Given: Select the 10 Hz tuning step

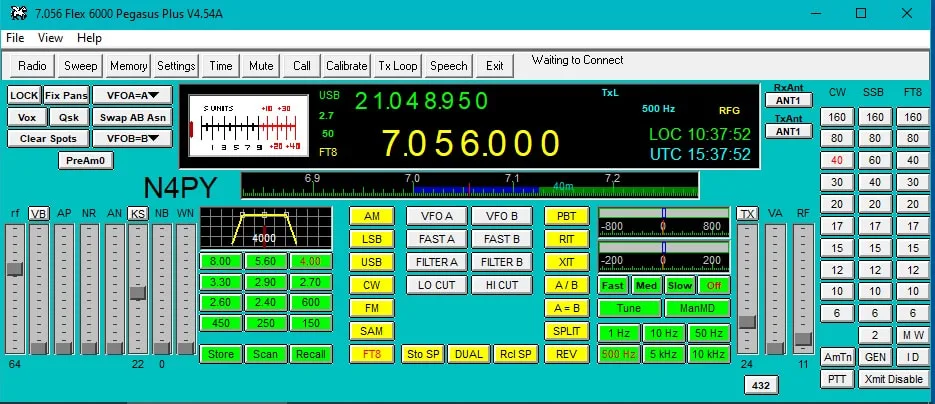Looking at the screenshot, I should point(664,334).
